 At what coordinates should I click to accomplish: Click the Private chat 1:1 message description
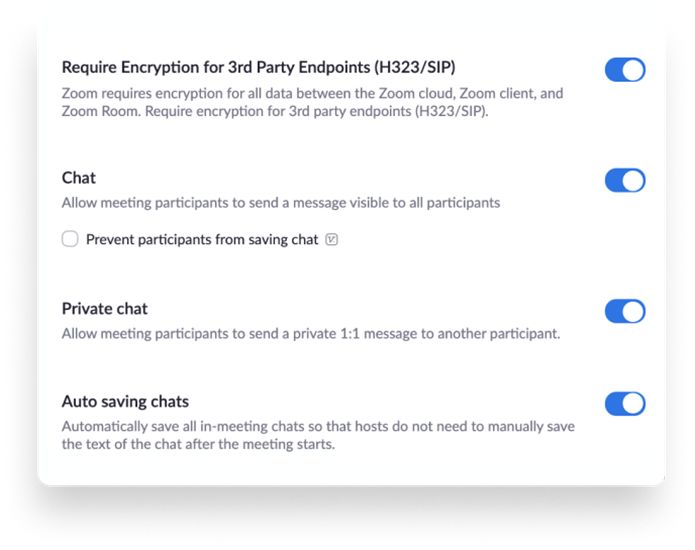[x=311, y=334]
